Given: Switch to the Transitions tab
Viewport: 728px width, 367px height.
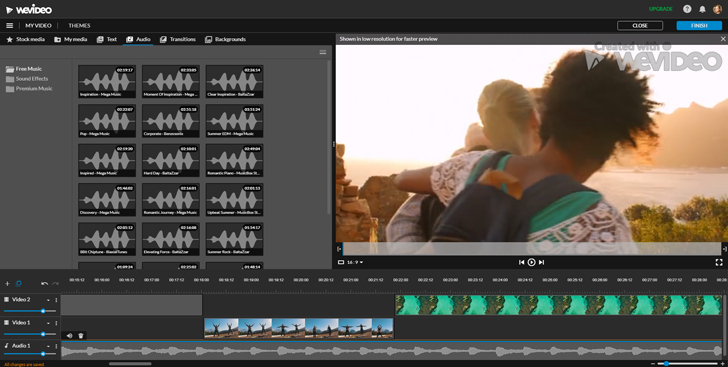Looking at the screenshot, I should [x=178, y=39].
